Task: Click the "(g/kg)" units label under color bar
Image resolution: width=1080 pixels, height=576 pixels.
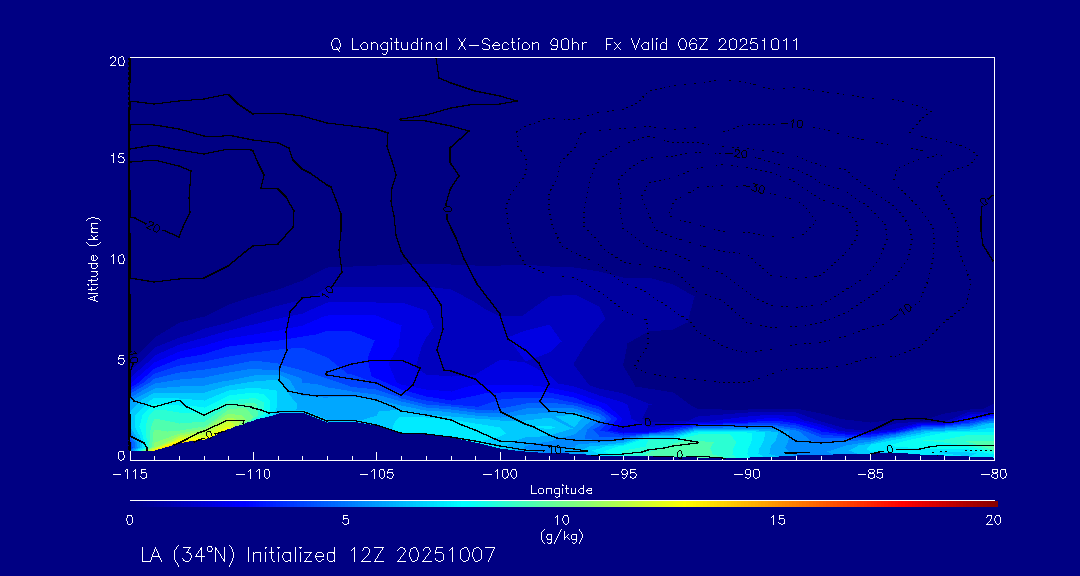Action: click(561, 537)
